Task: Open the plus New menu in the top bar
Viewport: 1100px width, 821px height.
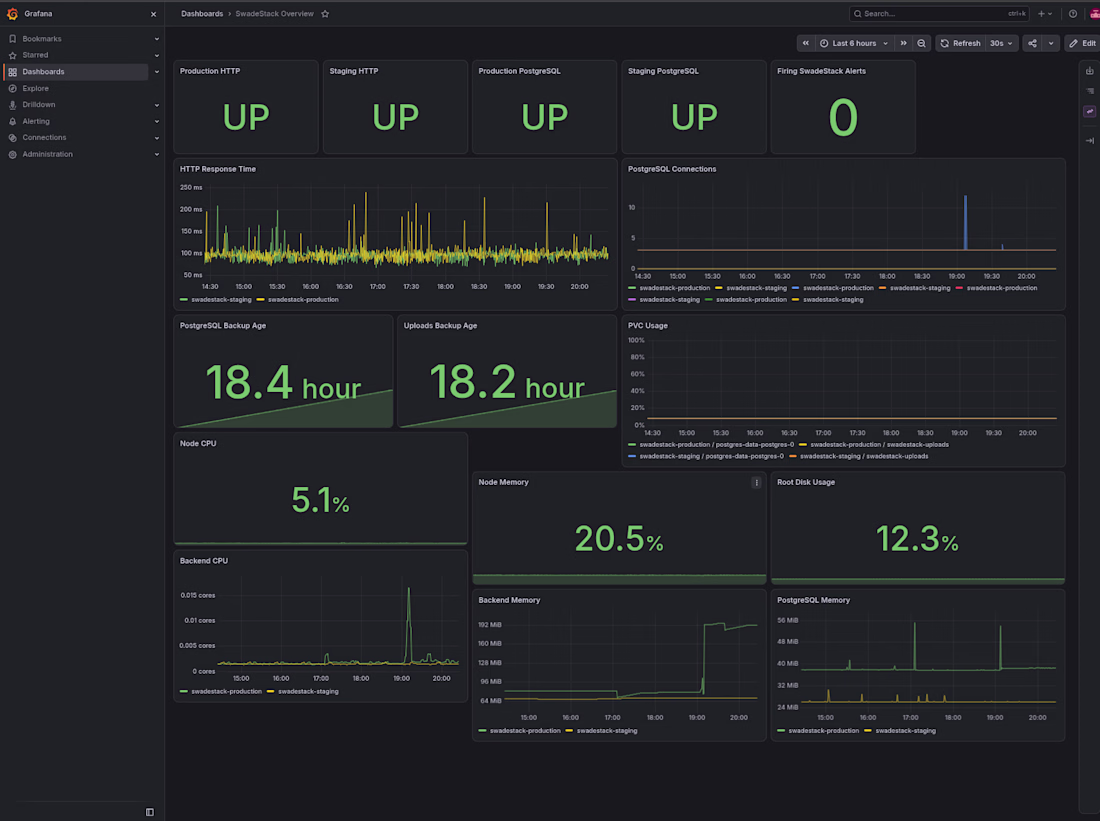Action: 1045,14
